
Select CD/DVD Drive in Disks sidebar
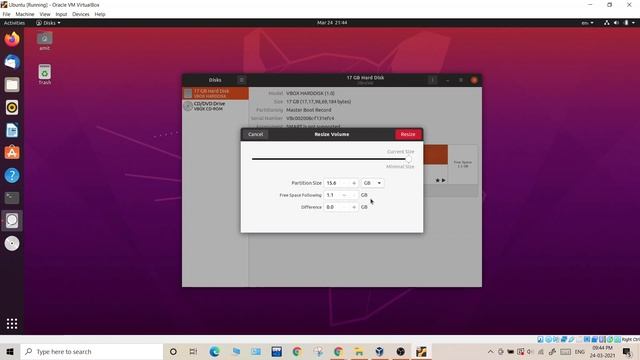tap(215, 106)
